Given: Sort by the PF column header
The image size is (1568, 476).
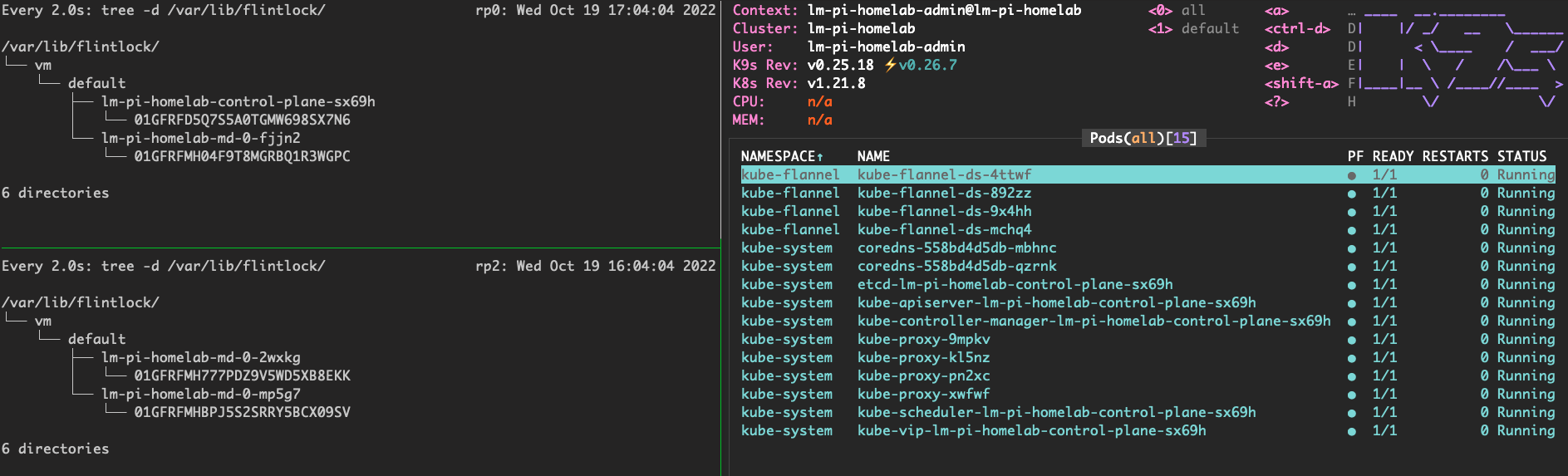Looking at the screenshot, I should [1355, 156].
